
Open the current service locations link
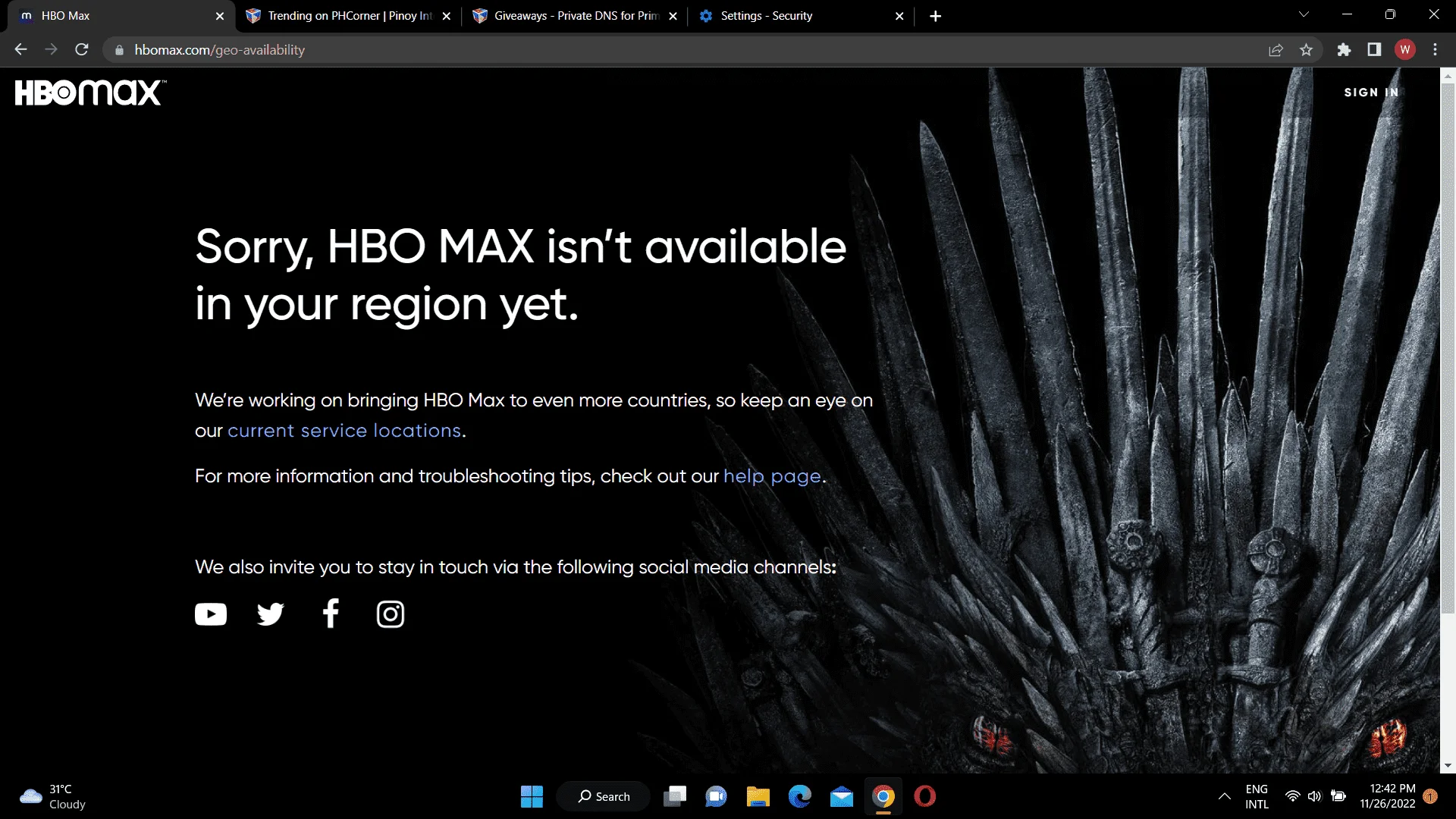pyautogui.click(x=344, y=431)
